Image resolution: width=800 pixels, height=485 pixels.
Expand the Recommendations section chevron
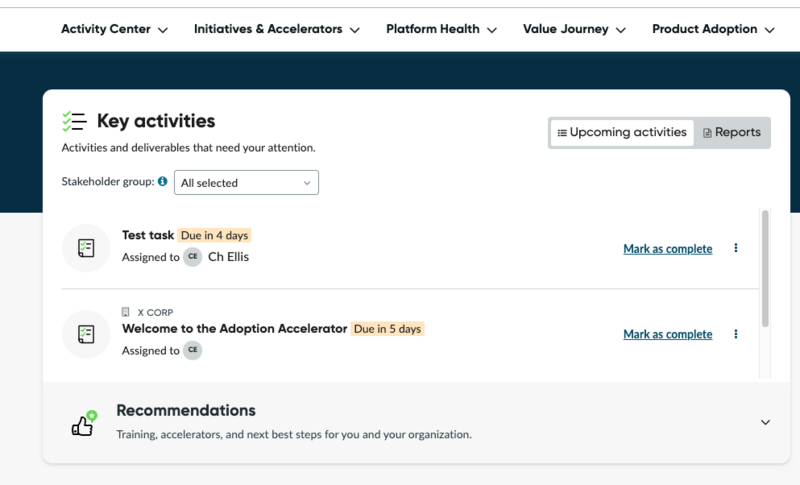click(765, 422)
